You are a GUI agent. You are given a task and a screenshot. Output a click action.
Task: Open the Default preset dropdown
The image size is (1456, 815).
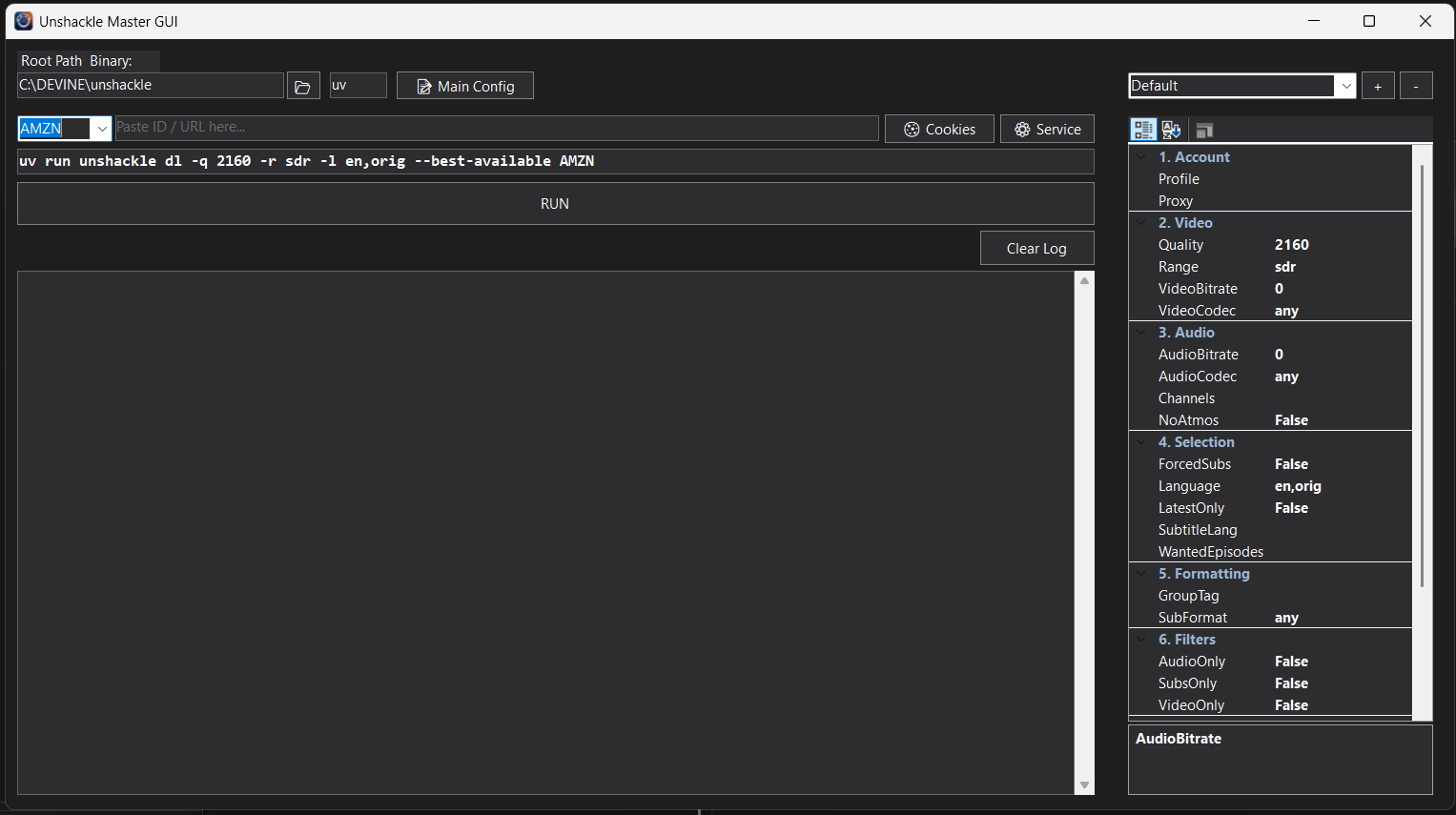[1345, 86]
